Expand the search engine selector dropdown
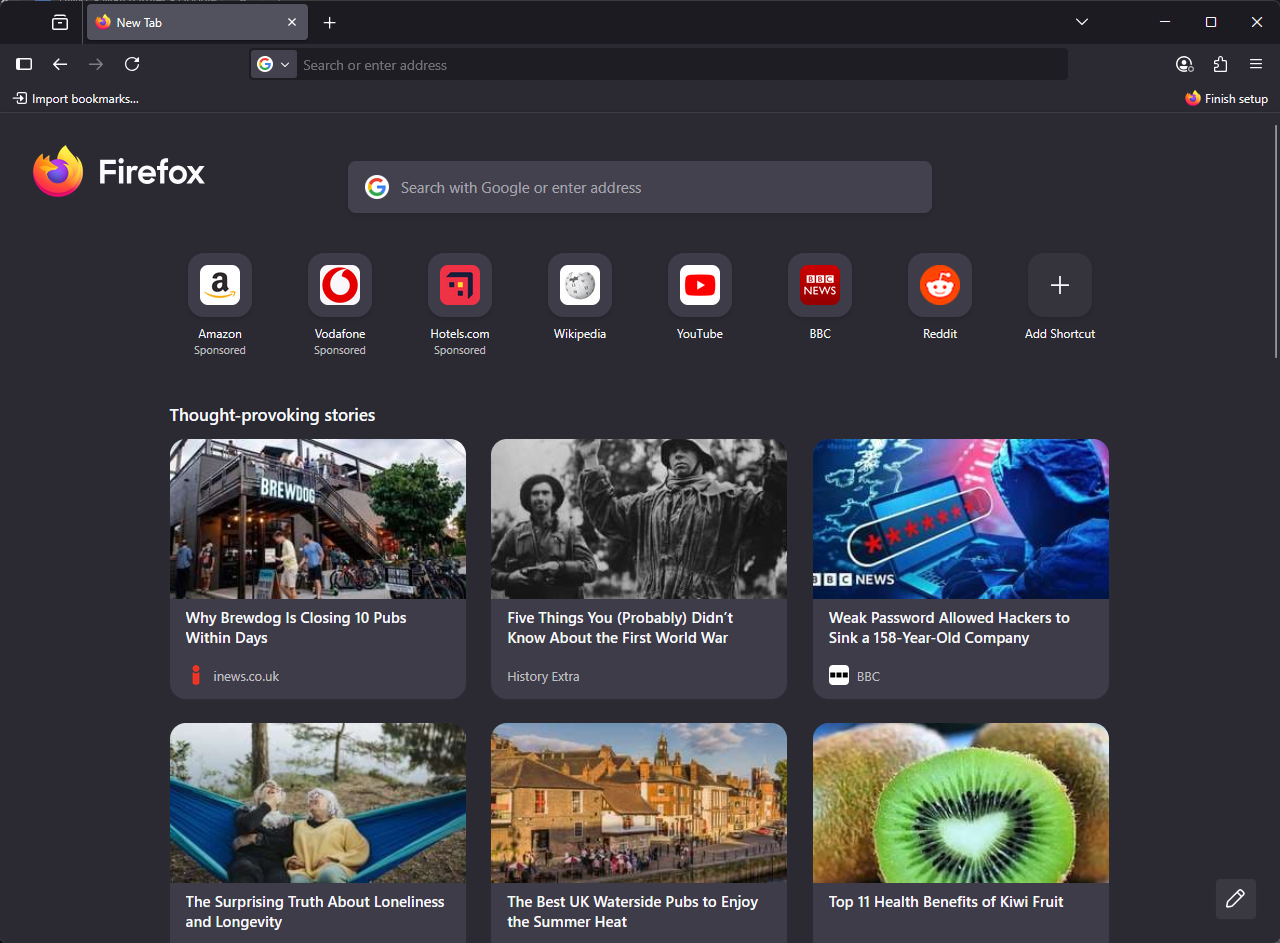The height and width of the screenshot is (943, 1280). tap(273, 64)
